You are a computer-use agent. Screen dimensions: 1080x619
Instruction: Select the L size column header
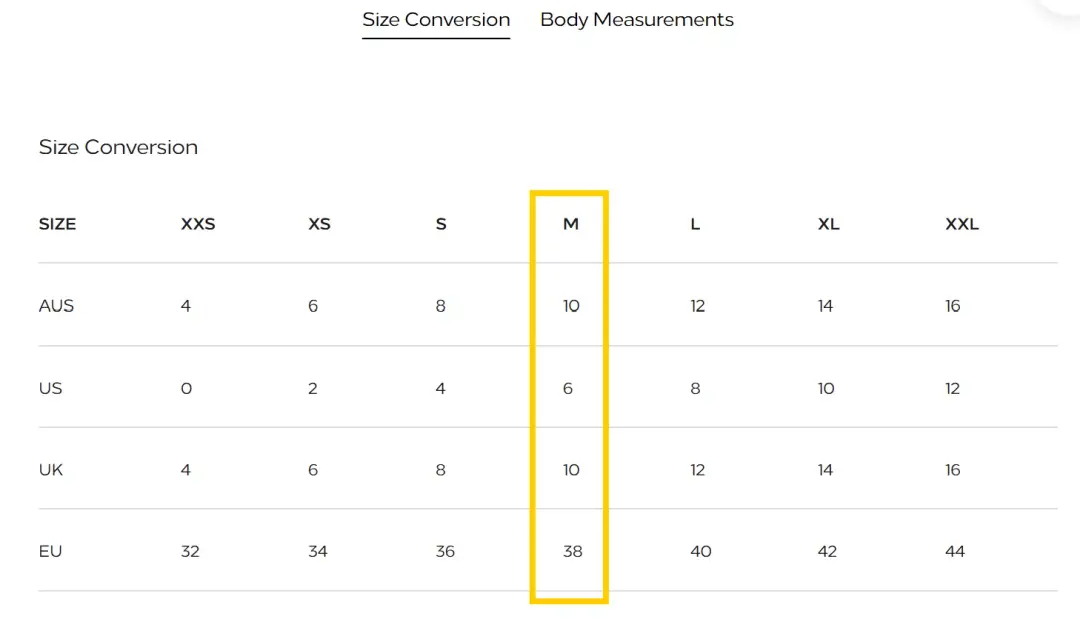point(695,224)
